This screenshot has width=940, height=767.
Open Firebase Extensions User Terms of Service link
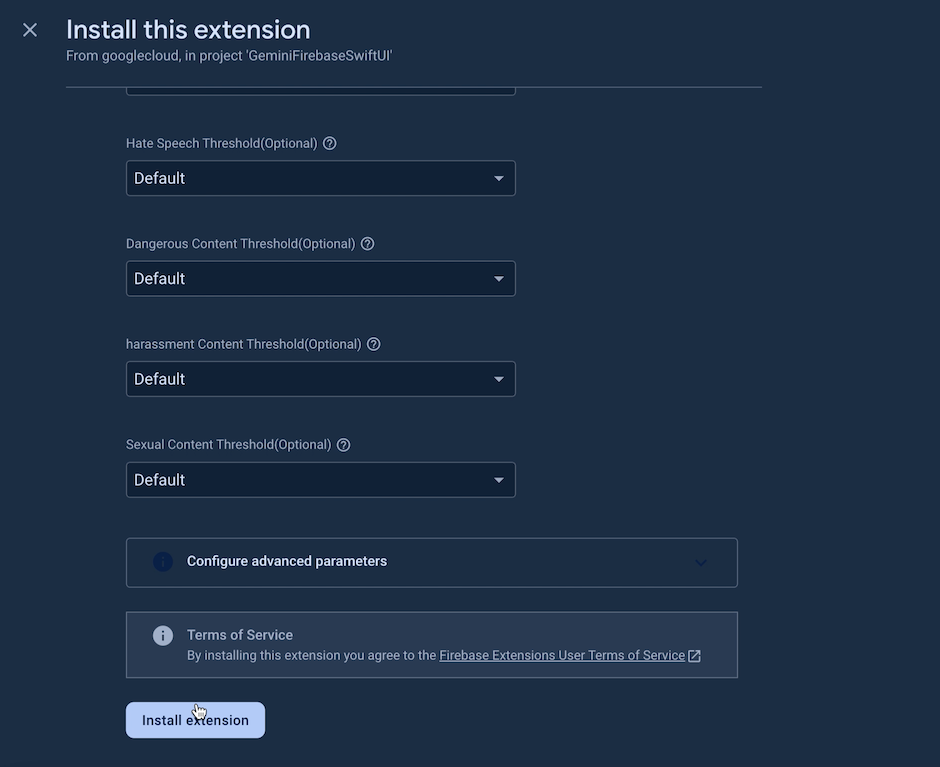[x=562, y=656]
